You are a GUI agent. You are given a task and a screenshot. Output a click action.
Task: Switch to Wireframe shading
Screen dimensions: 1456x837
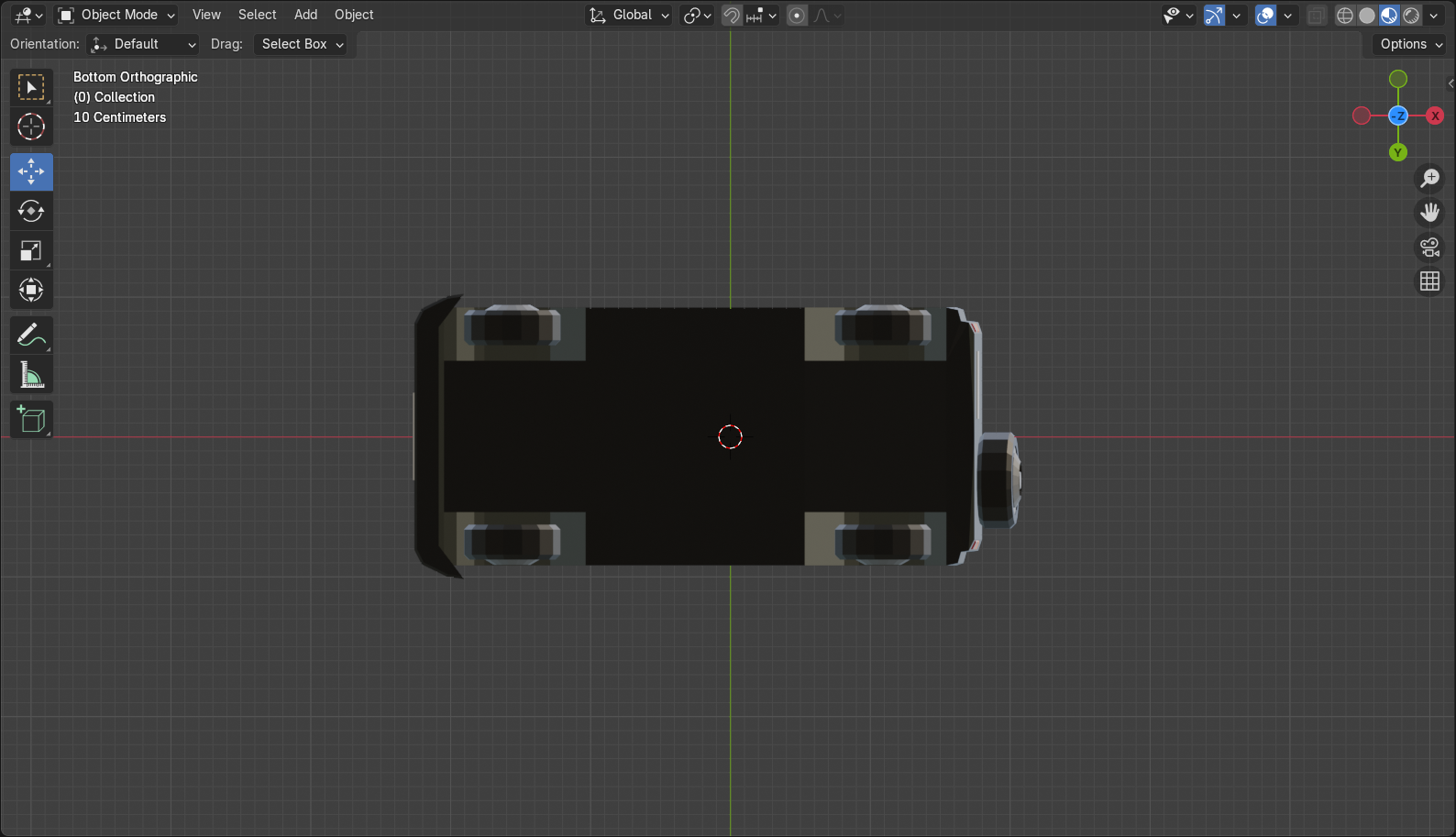click(1345, 15)
